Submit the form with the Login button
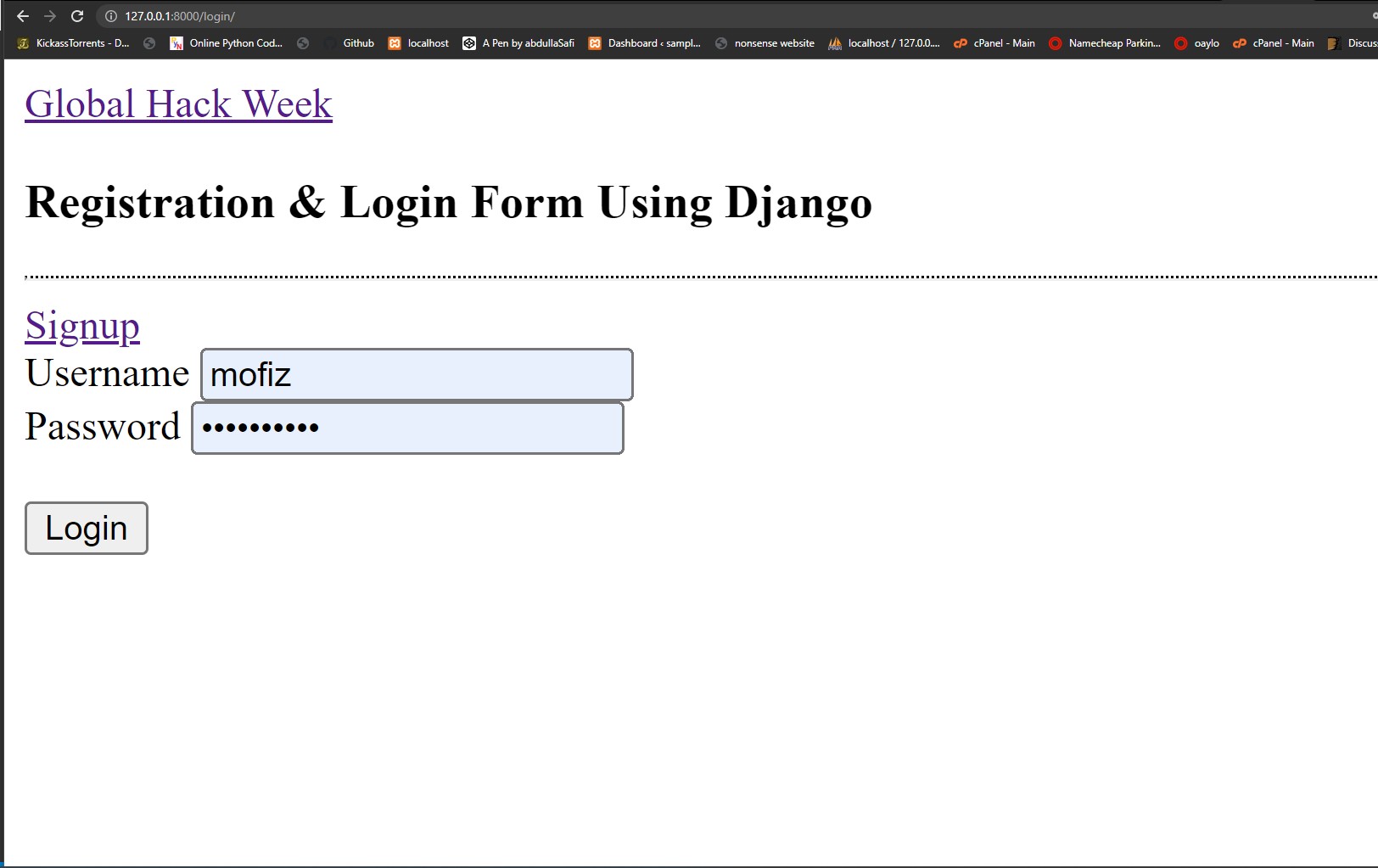Viewport: 1378px width, 868px height. pos(87,528)
